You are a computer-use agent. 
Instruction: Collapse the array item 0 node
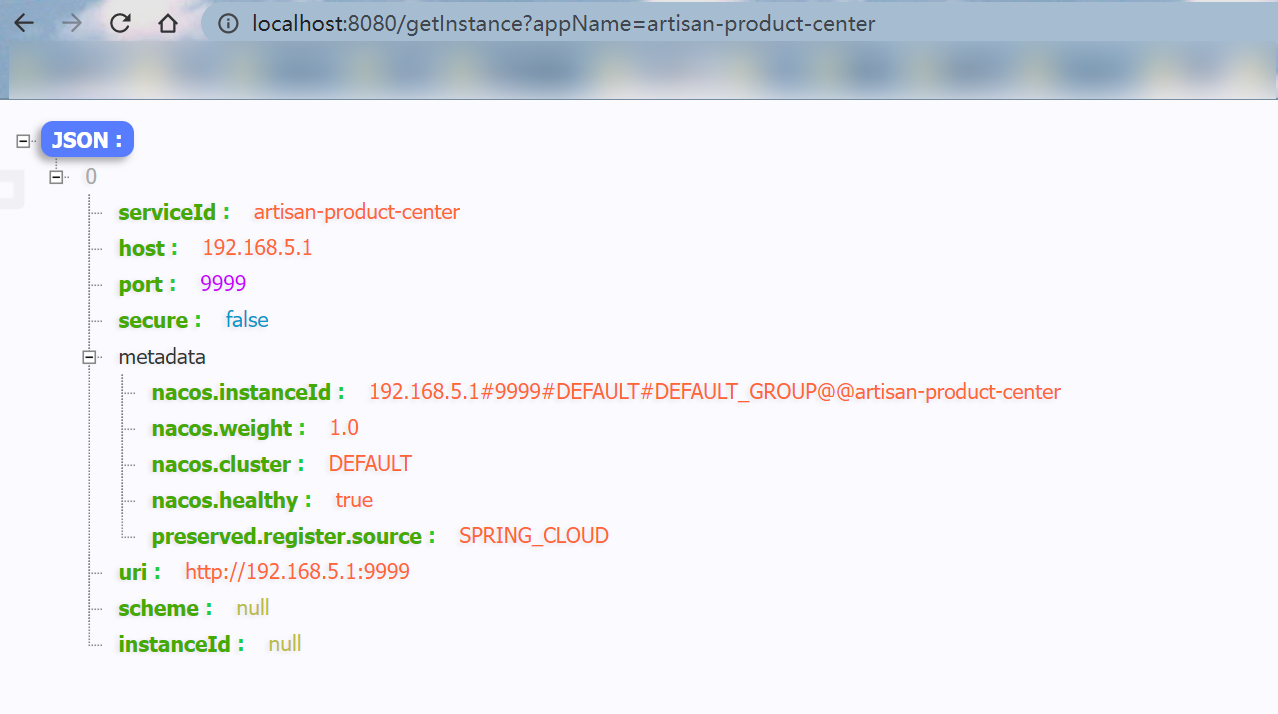pyautogui.click(x=56, y=177)
